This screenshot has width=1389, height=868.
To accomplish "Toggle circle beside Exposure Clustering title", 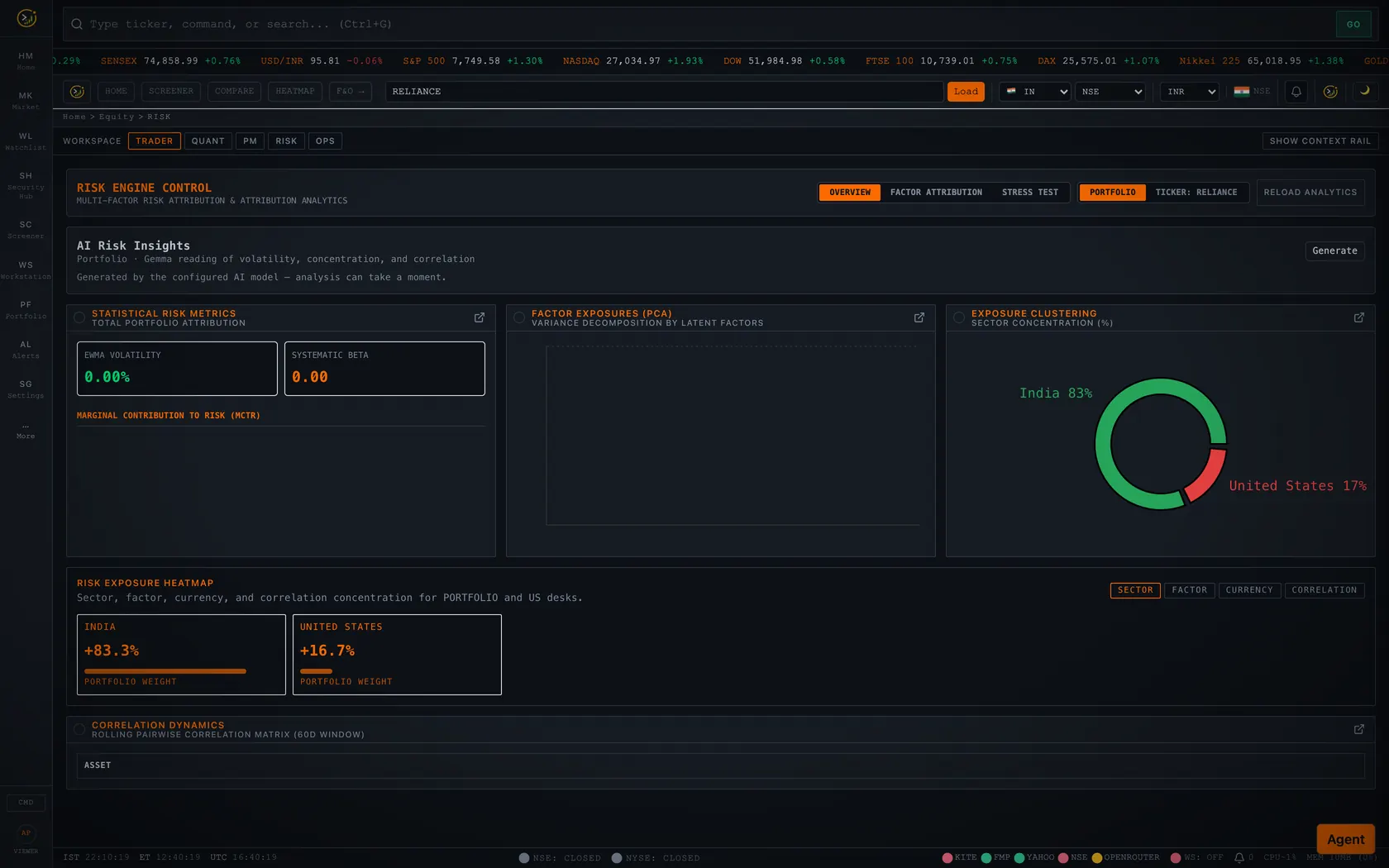I will pos(959,317).
